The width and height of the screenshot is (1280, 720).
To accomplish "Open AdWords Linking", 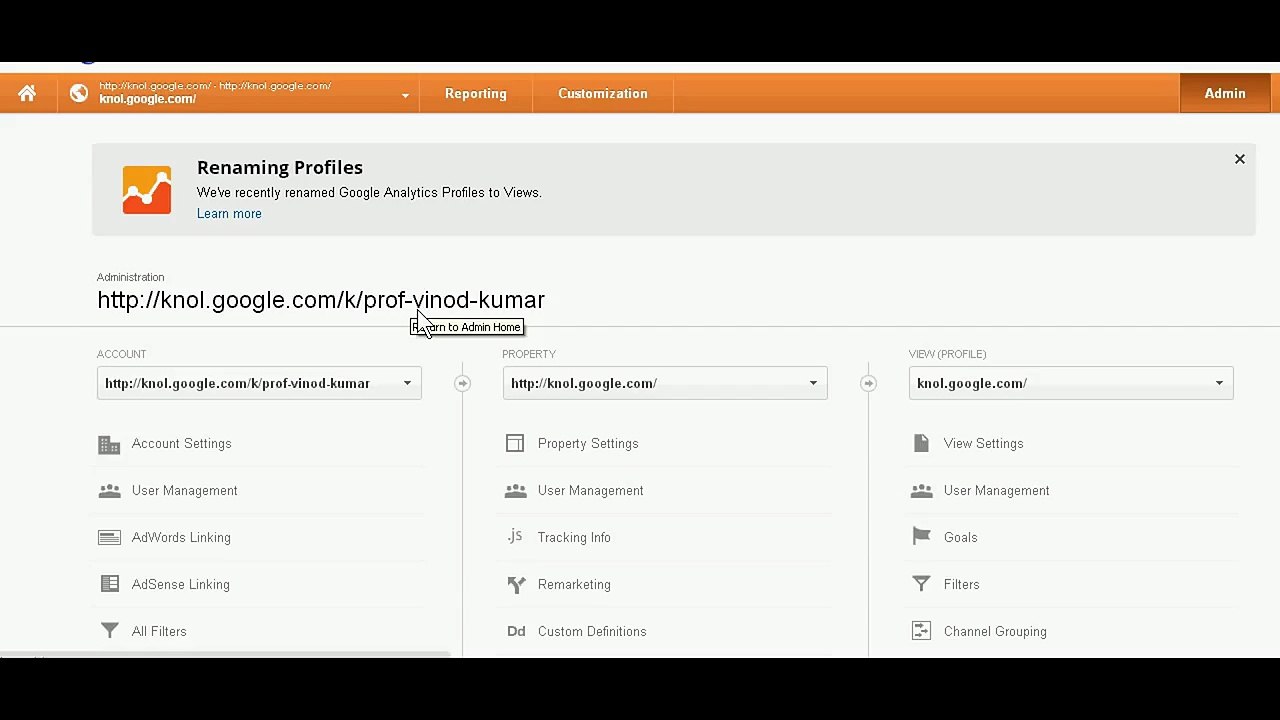I will coord(181,538).
